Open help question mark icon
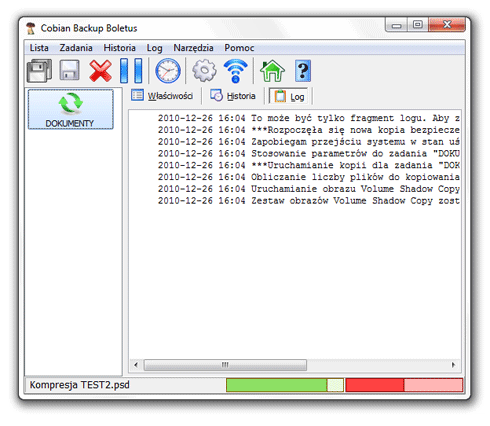 (303, 71)
